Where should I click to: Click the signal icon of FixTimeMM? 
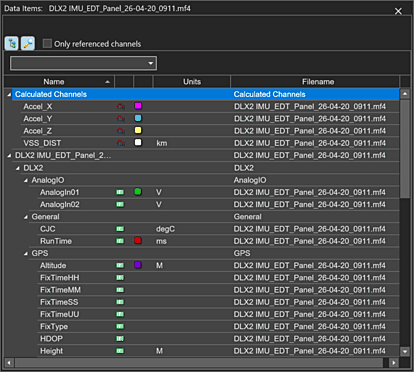(120, 290)
